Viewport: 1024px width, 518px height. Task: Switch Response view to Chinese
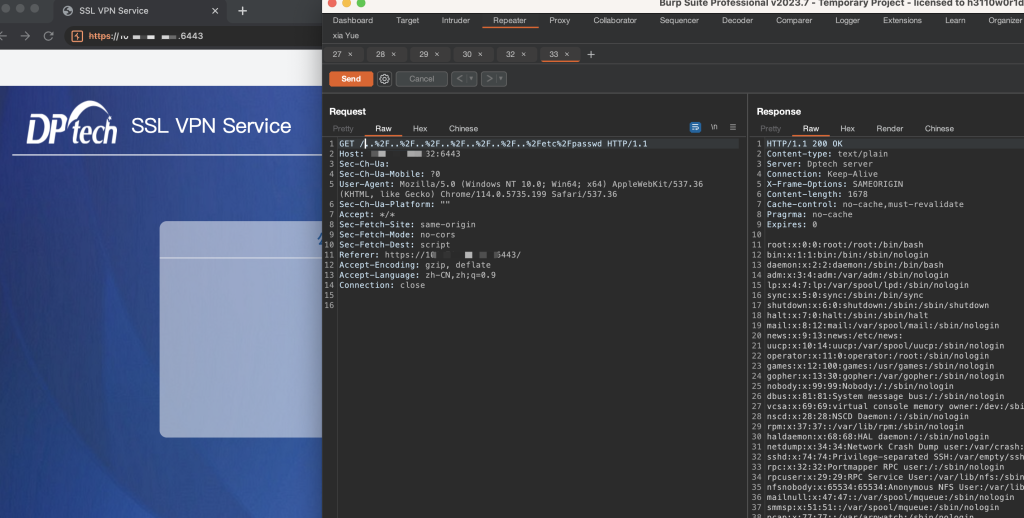[940, 129]
